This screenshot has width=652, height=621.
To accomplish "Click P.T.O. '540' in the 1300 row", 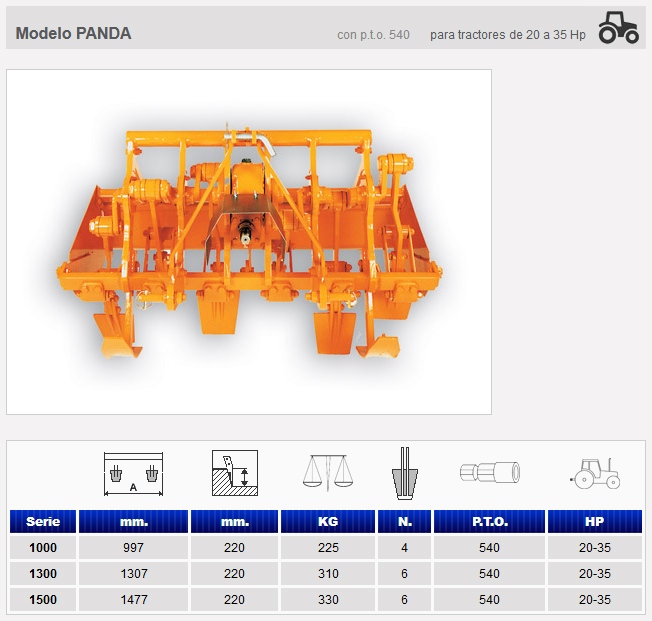I will pyautogui.click(x=489, y=574).
